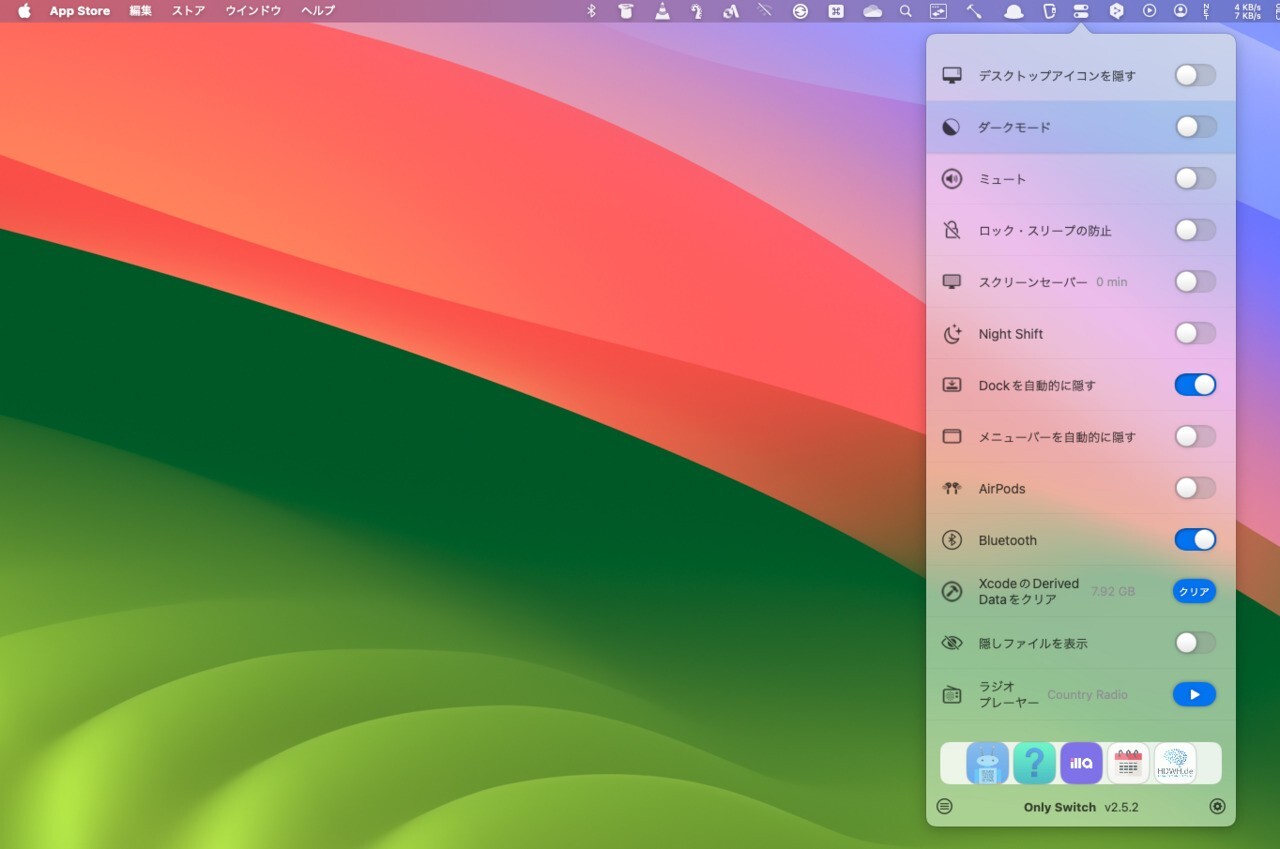
Task: Click the クリア button for Xcode Derived Data
Action: coord(1194,592)
